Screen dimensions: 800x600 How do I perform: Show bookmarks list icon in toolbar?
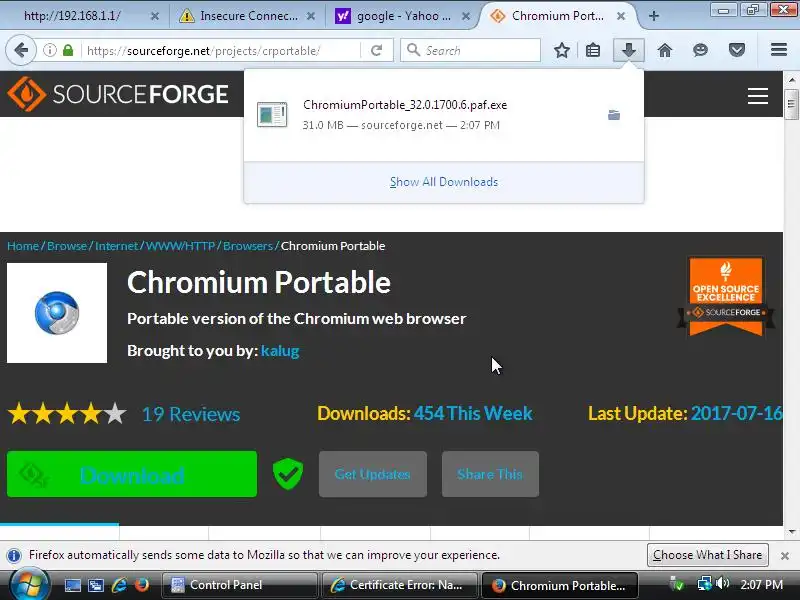[592, 51]
